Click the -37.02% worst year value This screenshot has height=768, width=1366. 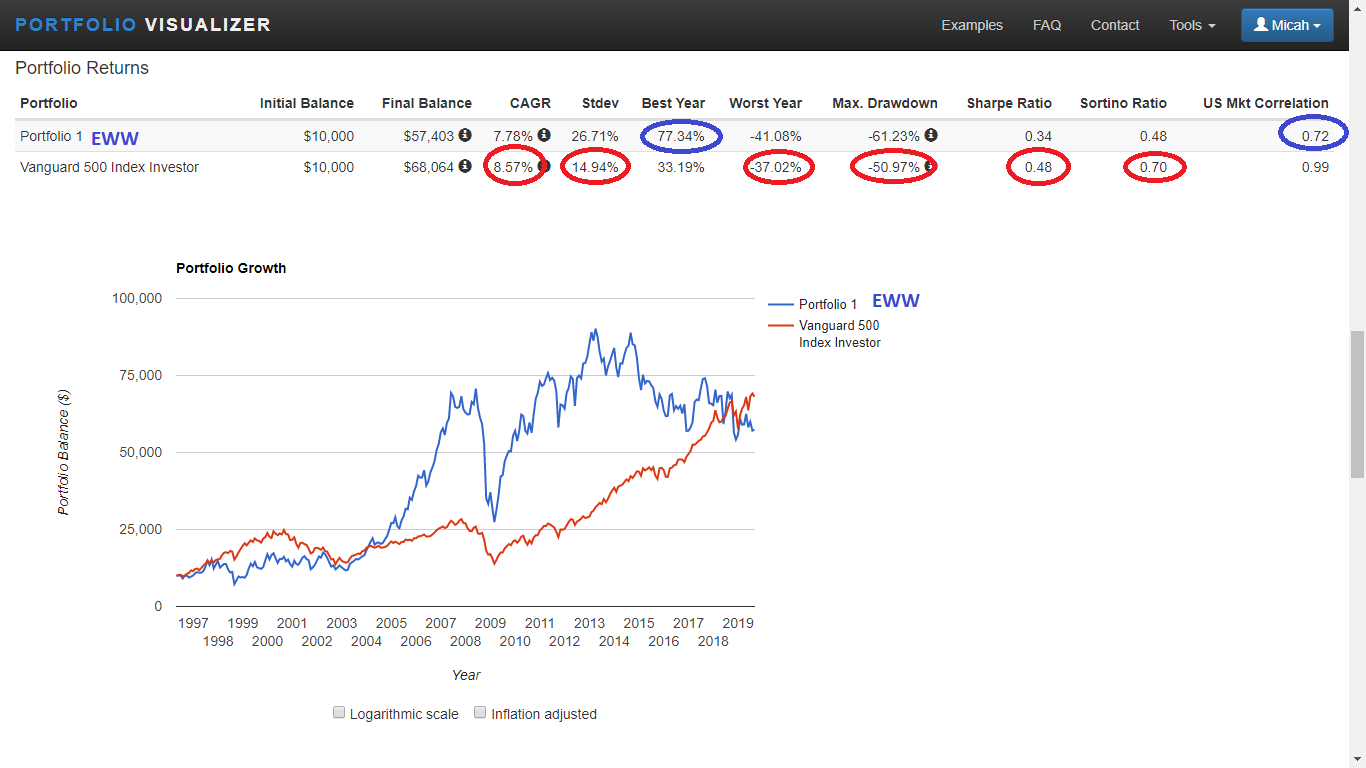(775, 167)
